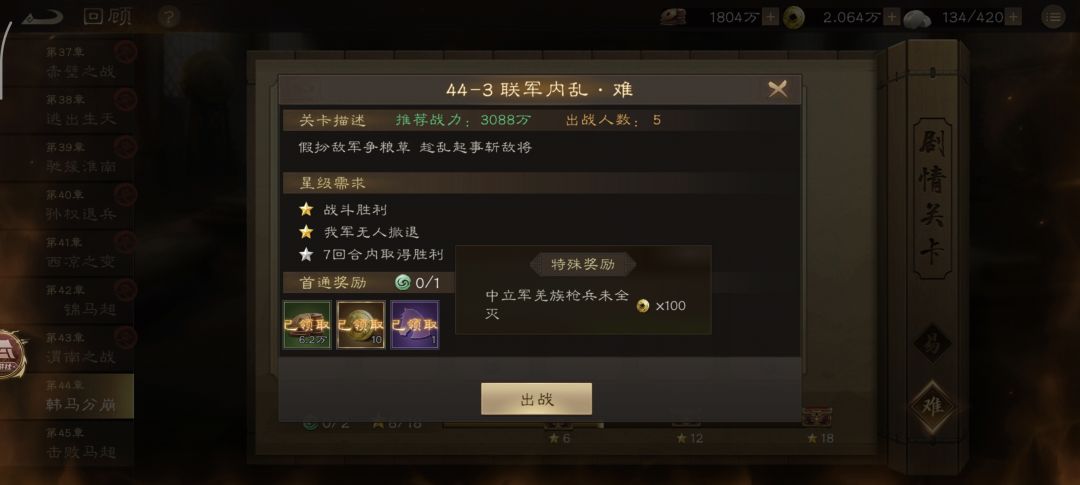Open the top-right hamburger menu icon

1052,17
